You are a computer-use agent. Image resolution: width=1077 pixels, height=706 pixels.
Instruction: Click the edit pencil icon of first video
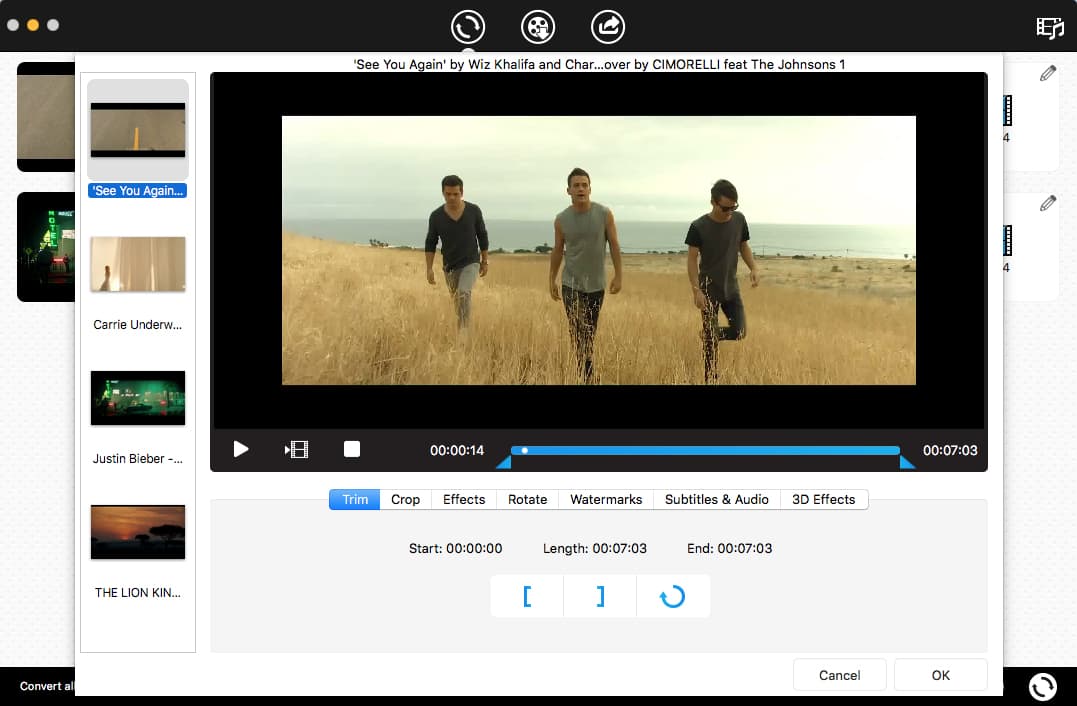1047,73
